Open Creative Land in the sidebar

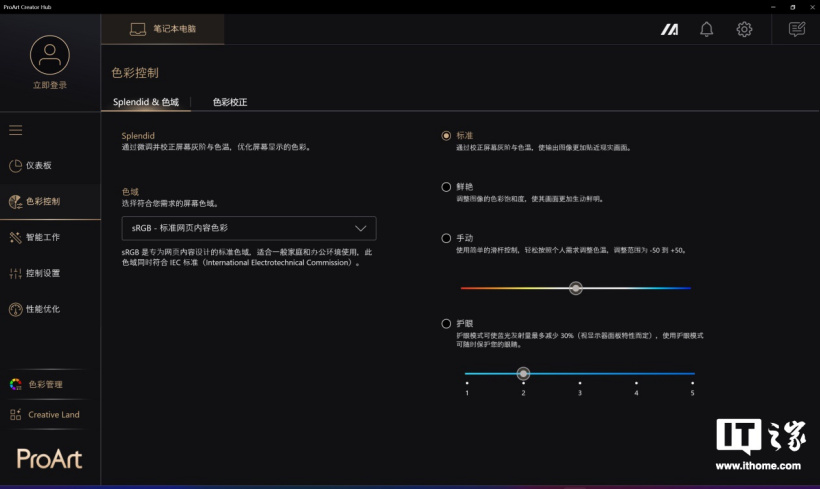click(x=50, y=414)
